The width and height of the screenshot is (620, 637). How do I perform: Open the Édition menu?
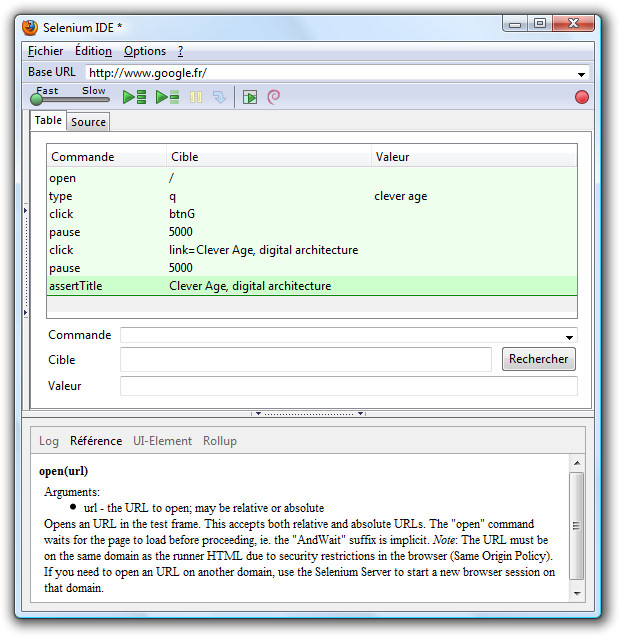[93, 51]
